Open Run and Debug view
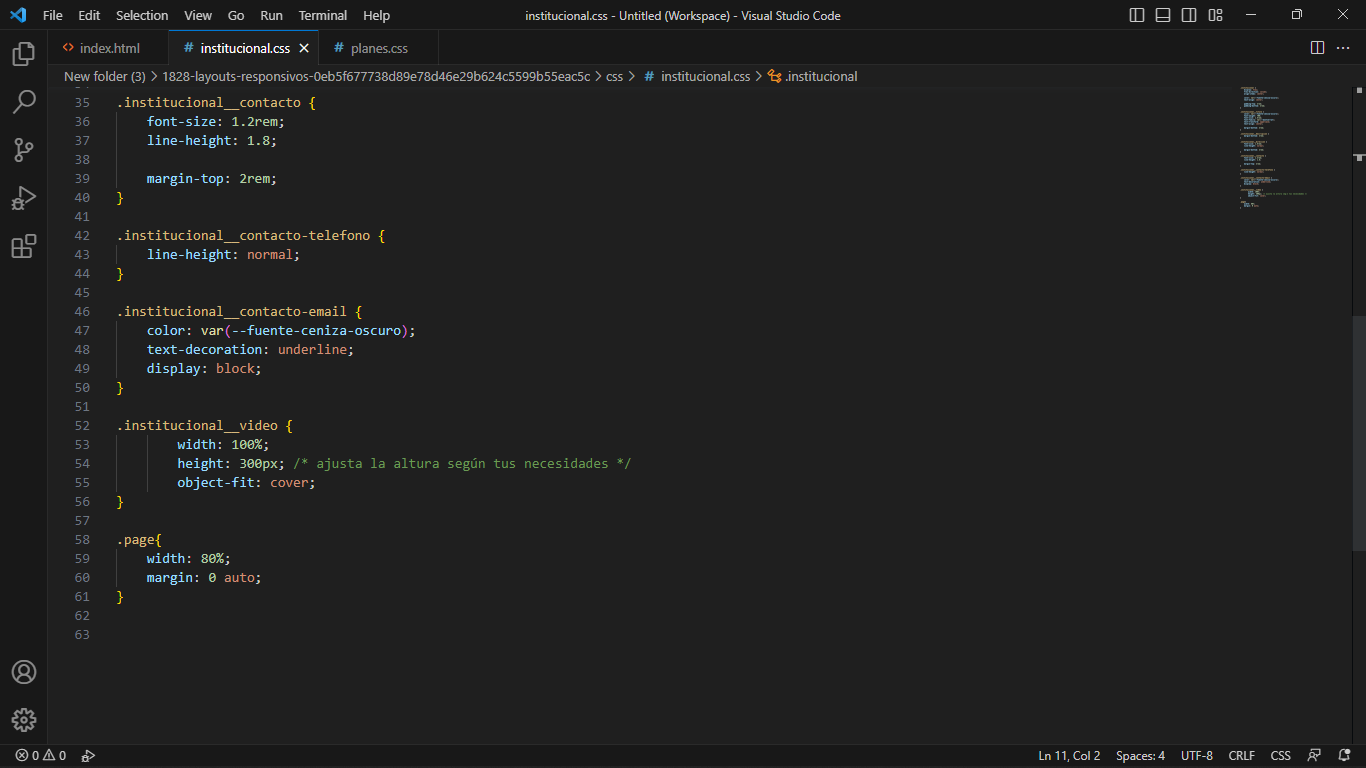The height and width of the screenshot is (768, 1366). tap(24, 198)
